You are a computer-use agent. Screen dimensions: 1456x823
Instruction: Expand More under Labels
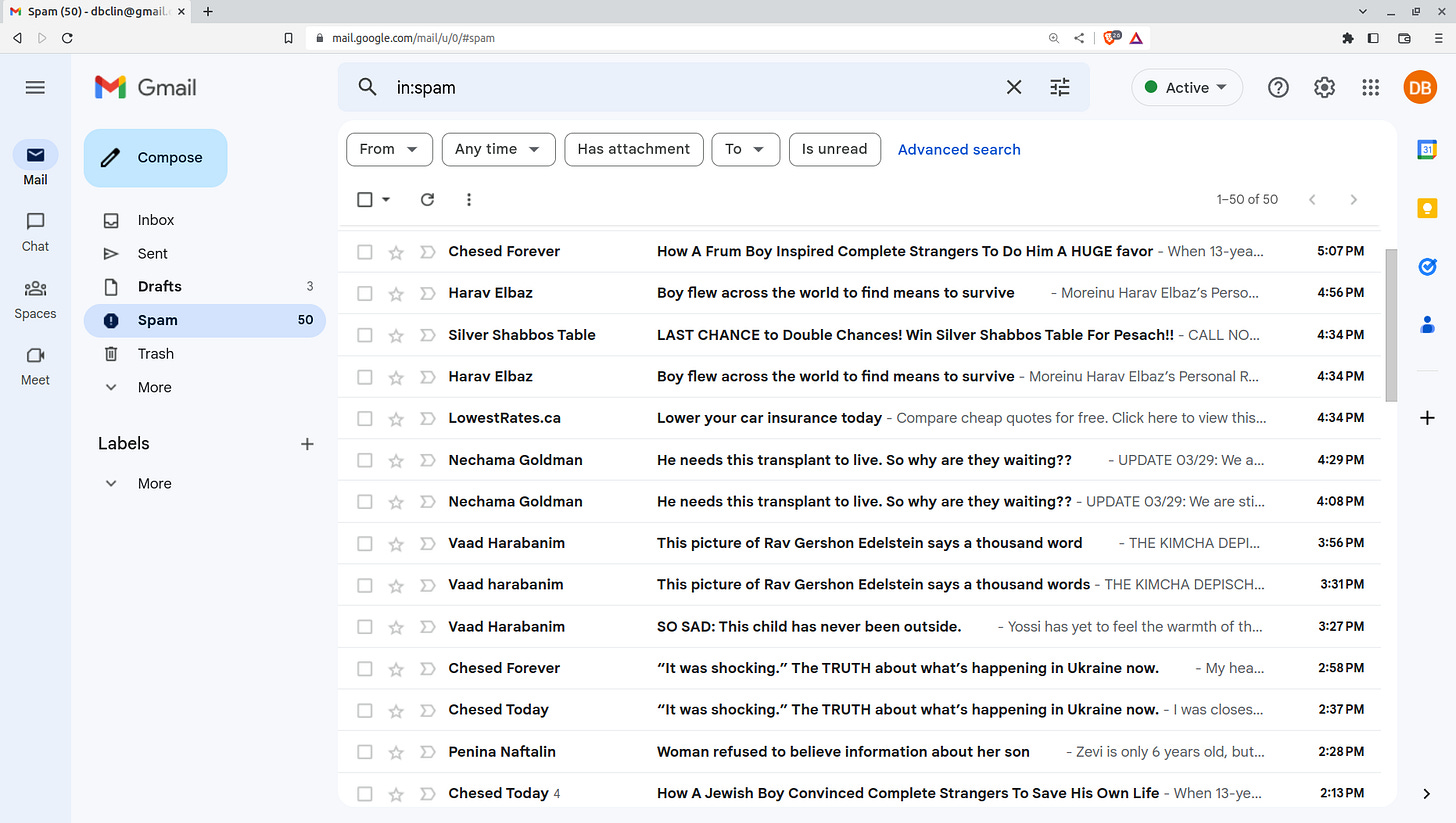pos(154,483)
